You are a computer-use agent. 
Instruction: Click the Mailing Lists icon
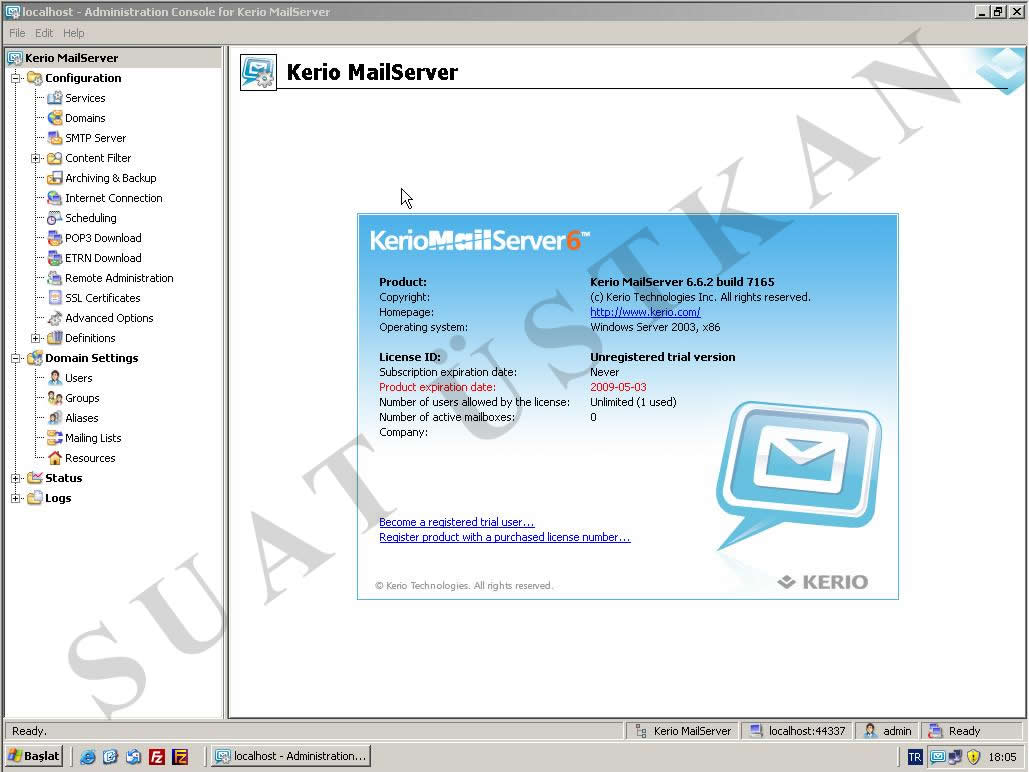(54, 439)
